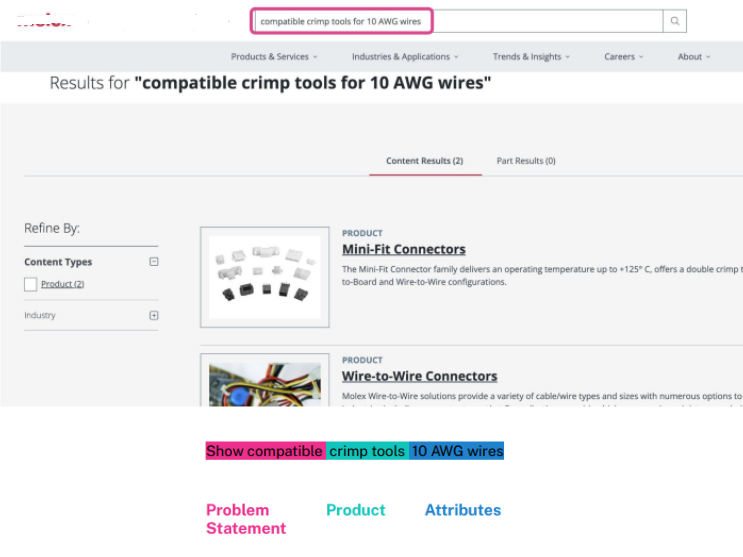Click the Product (2) filter label

(62, 285)
